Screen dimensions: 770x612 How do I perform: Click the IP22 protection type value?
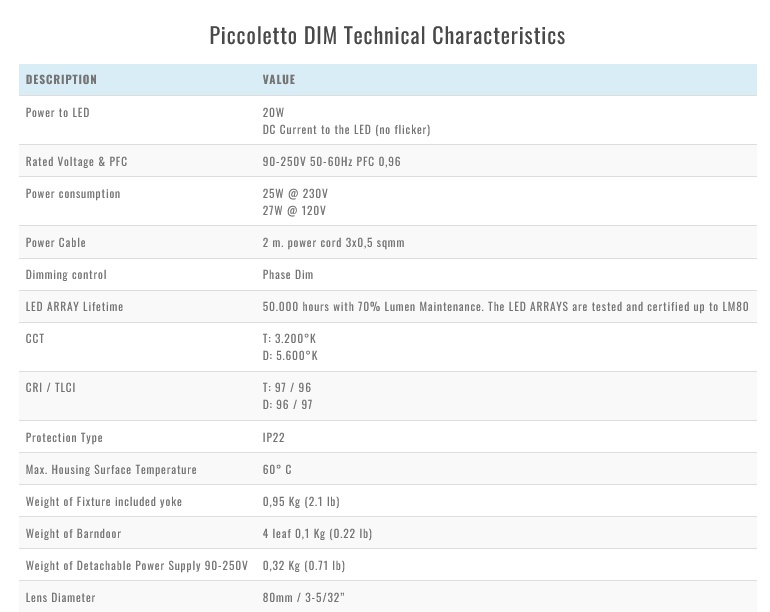click(273, 438)
